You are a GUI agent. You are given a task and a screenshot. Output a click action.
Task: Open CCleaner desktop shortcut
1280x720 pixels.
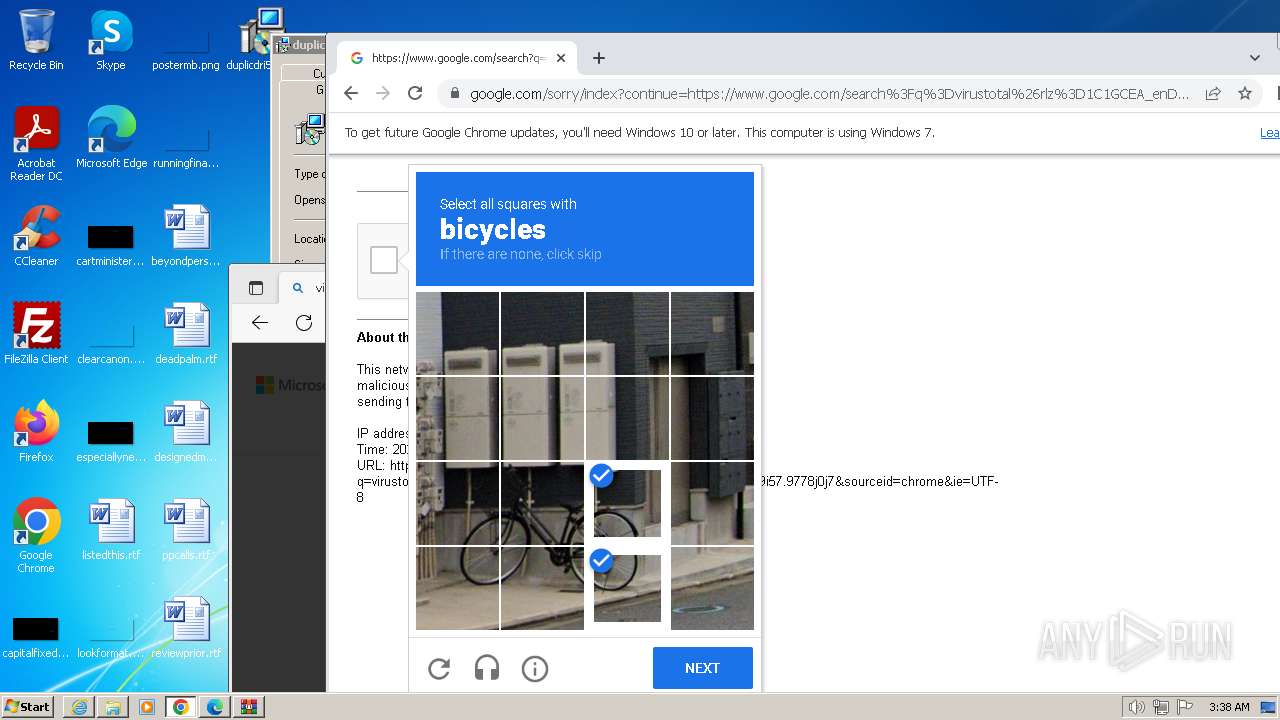coord(36,236)
